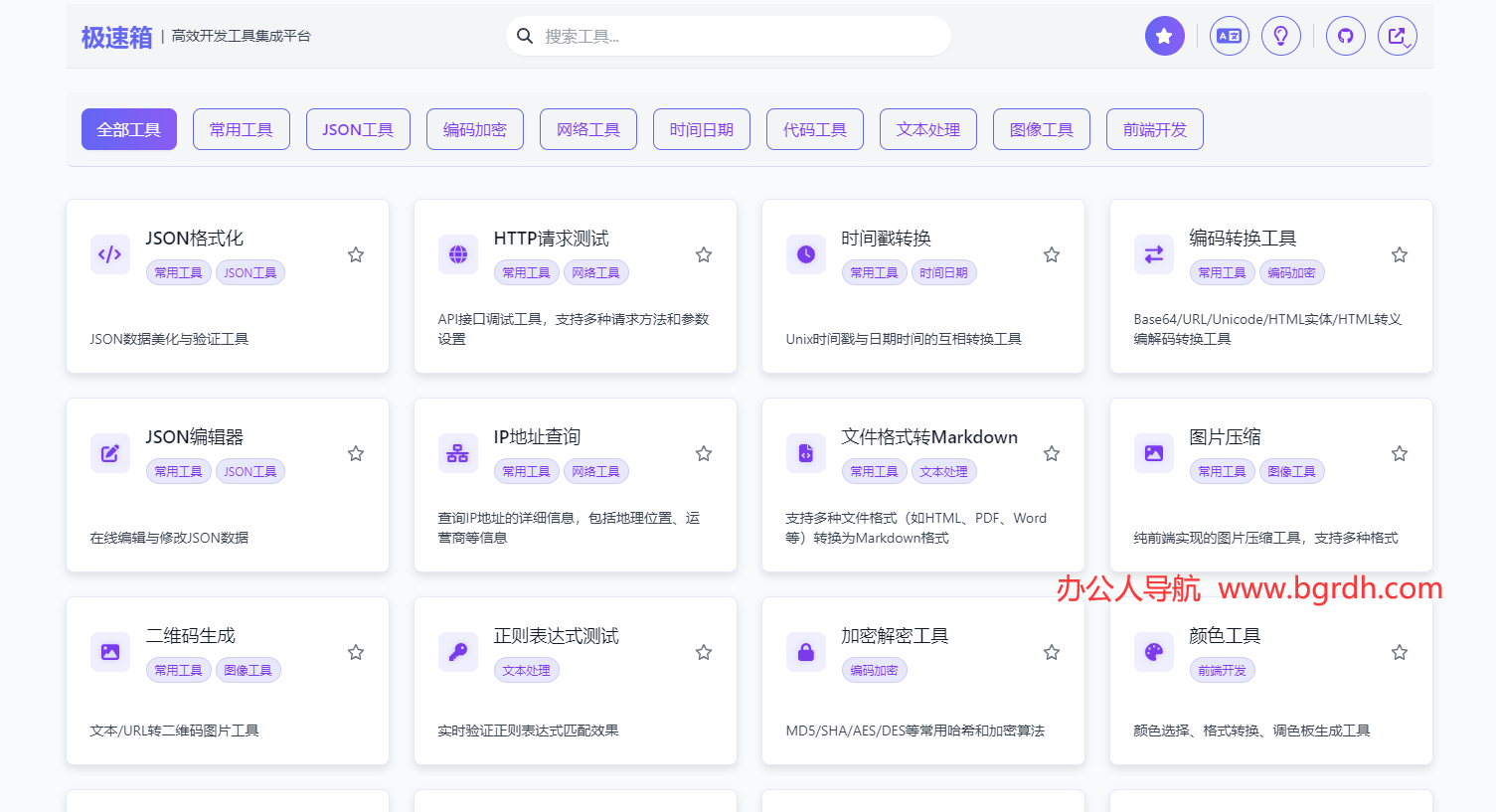Click the 颜色工具 palette icon
This screenshot has height=812, width=1496.
click(1153, 652)
